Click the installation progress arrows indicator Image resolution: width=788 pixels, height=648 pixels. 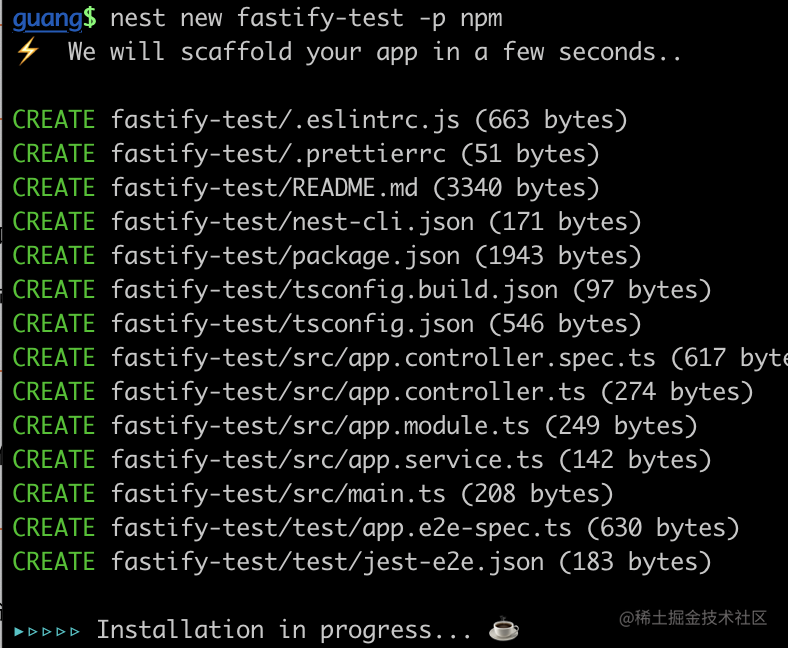click(x=47, y=631)
